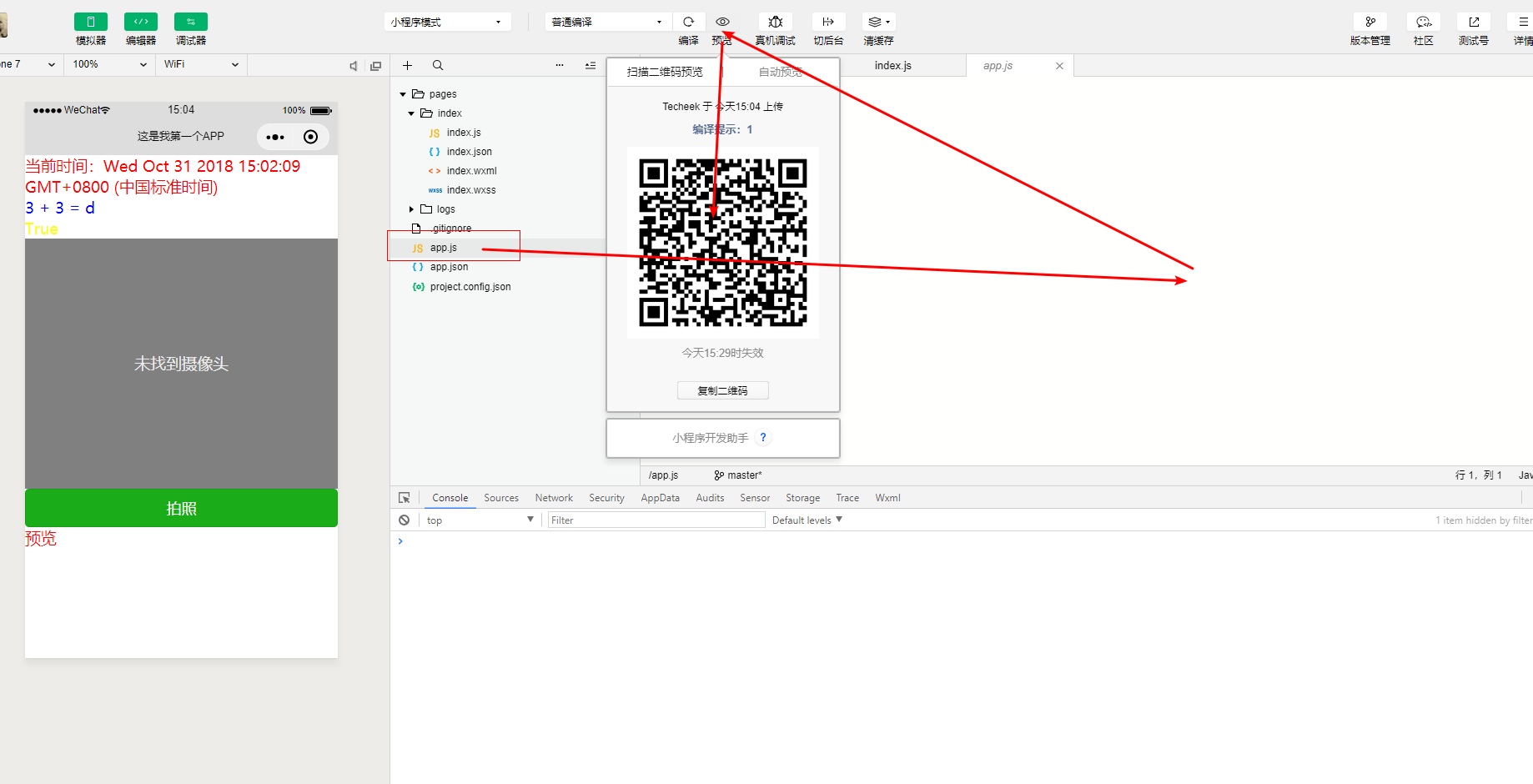Click the element inspector icon in devtools
The height and width of the screenshot is (784, 1533).
(405, 498)
